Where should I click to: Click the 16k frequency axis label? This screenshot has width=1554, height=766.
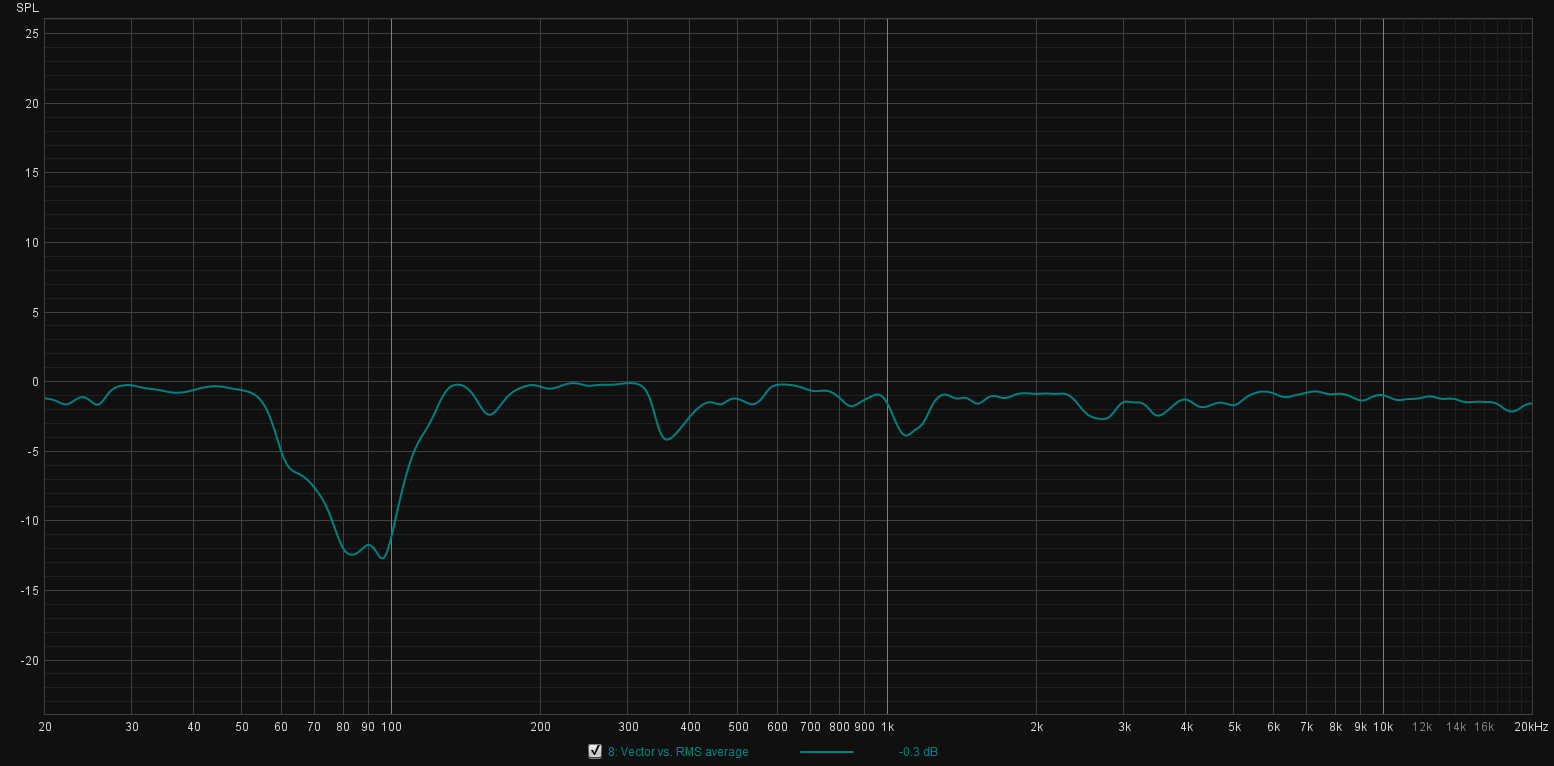(1484, 727)
